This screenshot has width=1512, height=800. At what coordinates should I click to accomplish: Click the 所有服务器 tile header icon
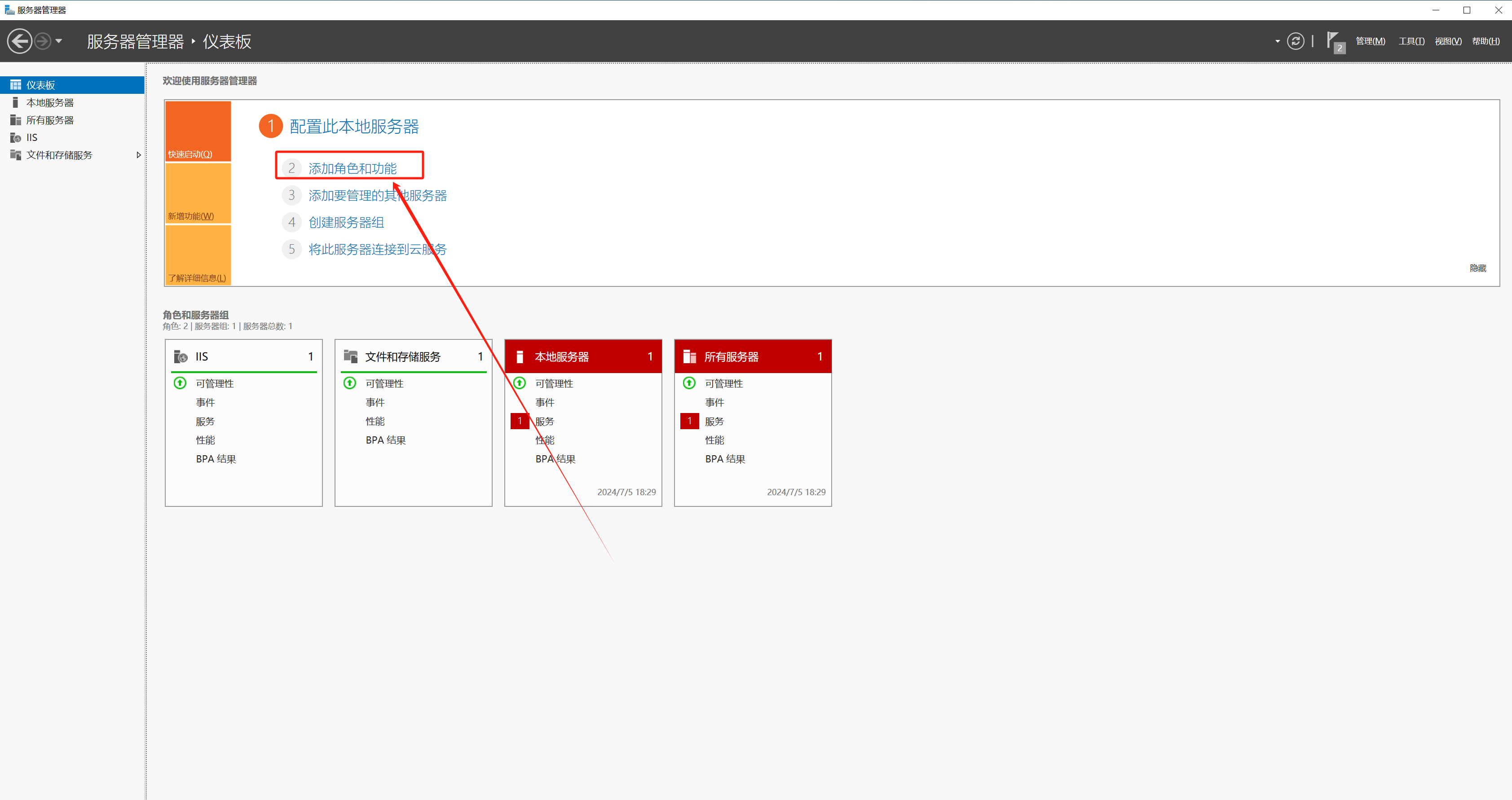[690, 357]
